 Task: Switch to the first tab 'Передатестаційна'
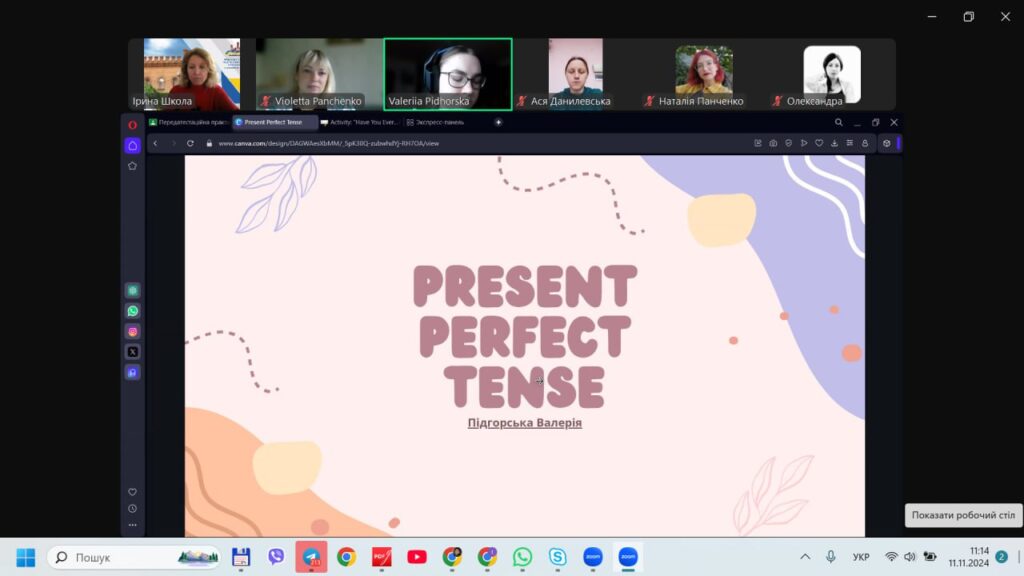pyautogui.click(x=189, y=122)
